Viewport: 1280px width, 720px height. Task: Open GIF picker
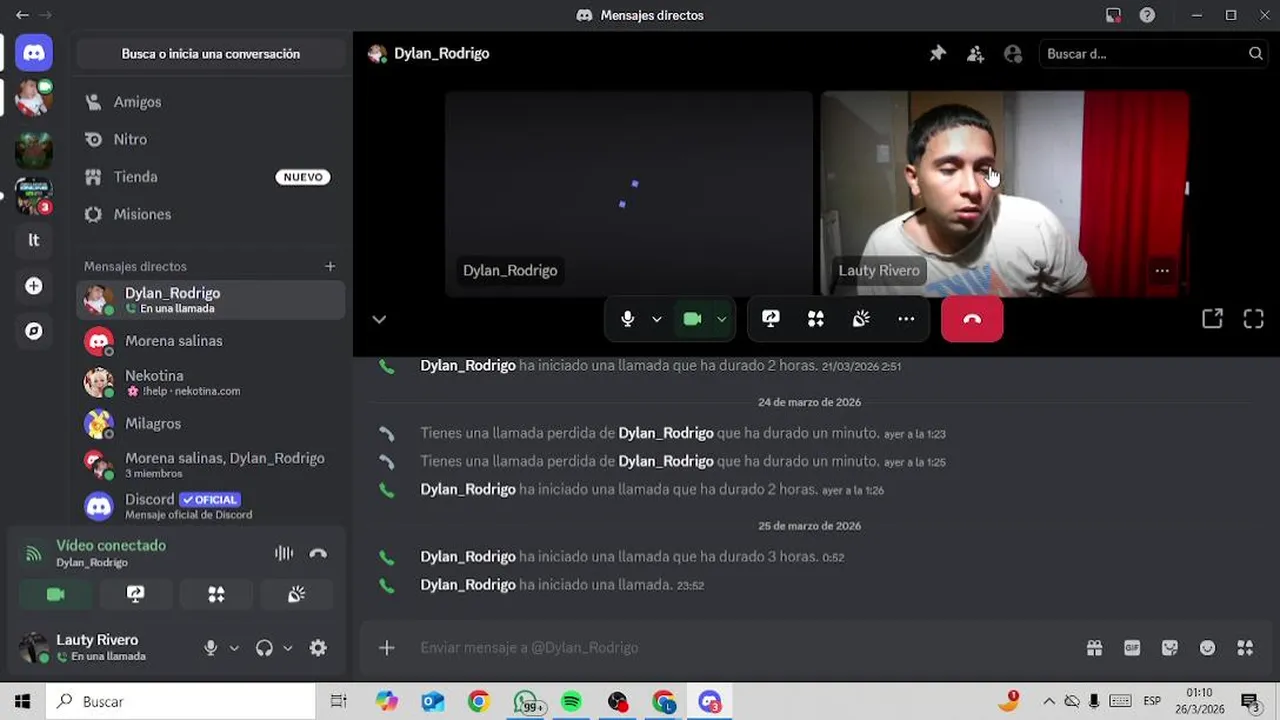pos(1132,648)
